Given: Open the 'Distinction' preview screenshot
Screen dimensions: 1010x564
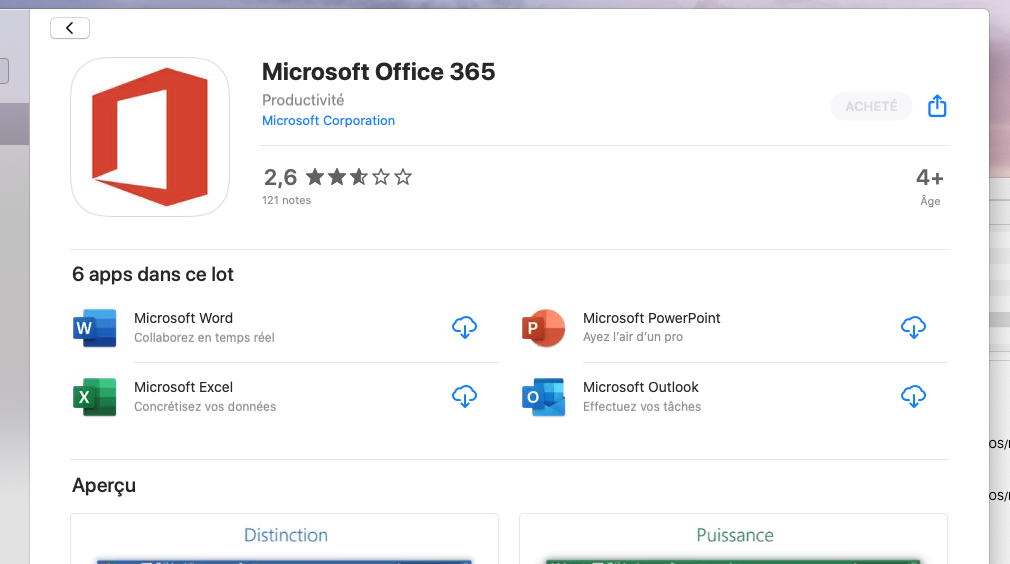Looking at the screenshot, I should pyautogui.click(x=284, y=539).
